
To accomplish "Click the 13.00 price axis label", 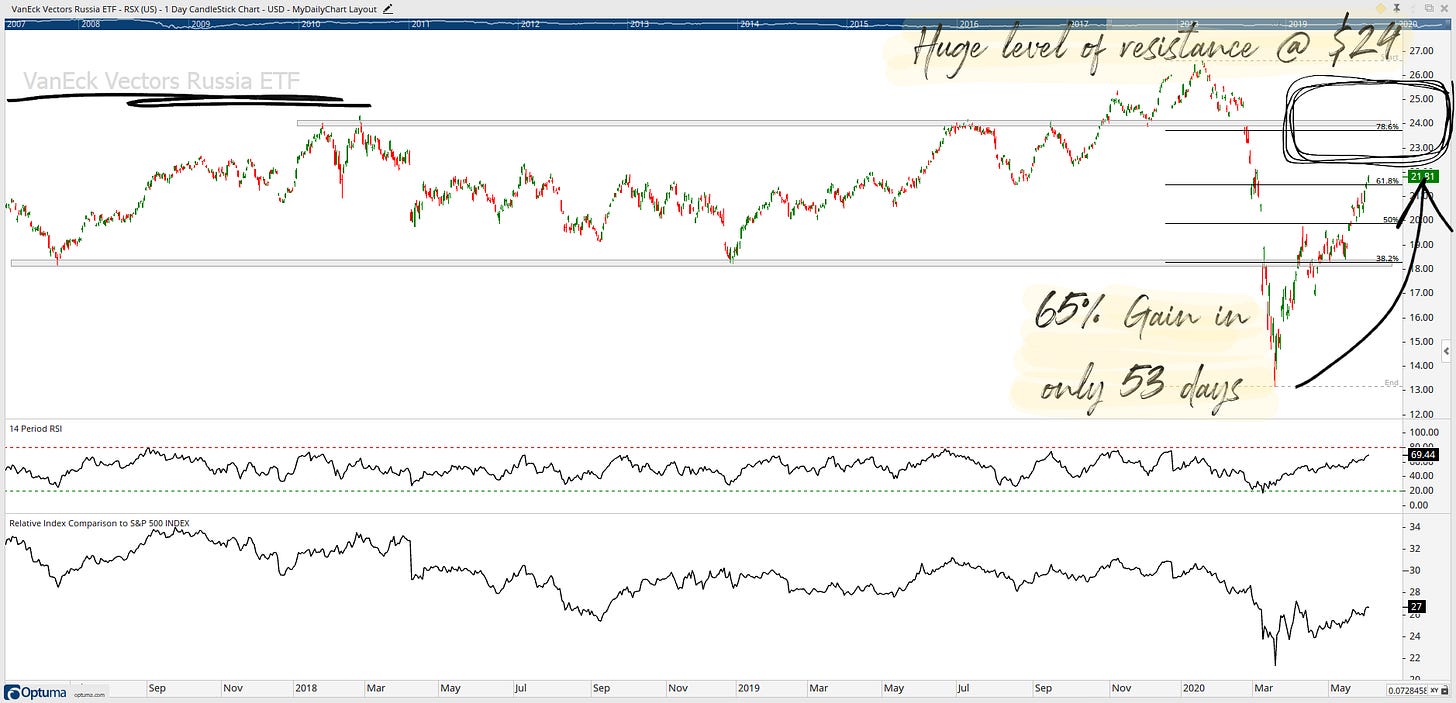I will point(1421,390).
